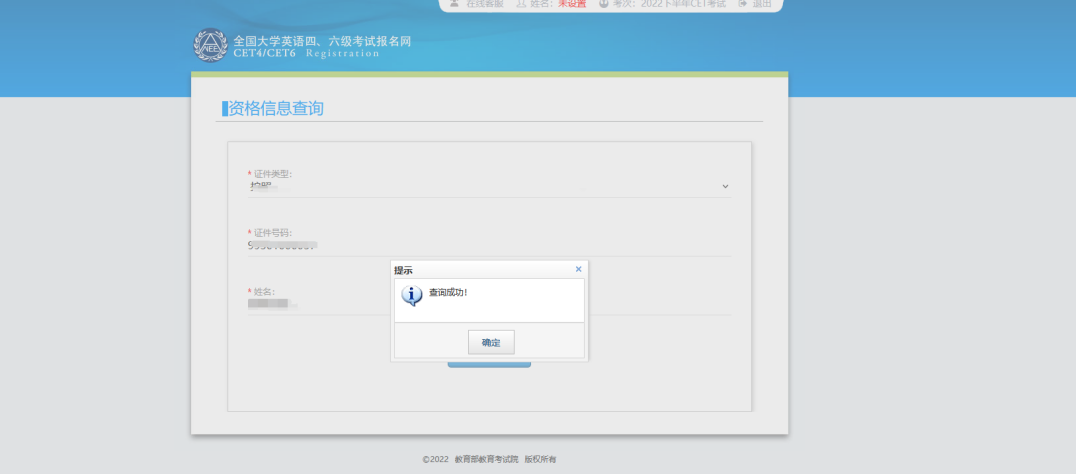Open the 证件类型 selection field
Viewport: 1077px width, 475px height.
pos(480,186)
